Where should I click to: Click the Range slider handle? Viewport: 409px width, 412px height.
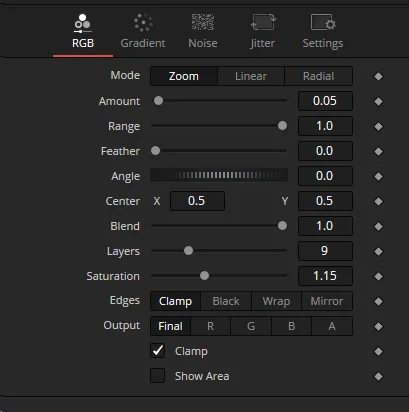pos(282,126)
